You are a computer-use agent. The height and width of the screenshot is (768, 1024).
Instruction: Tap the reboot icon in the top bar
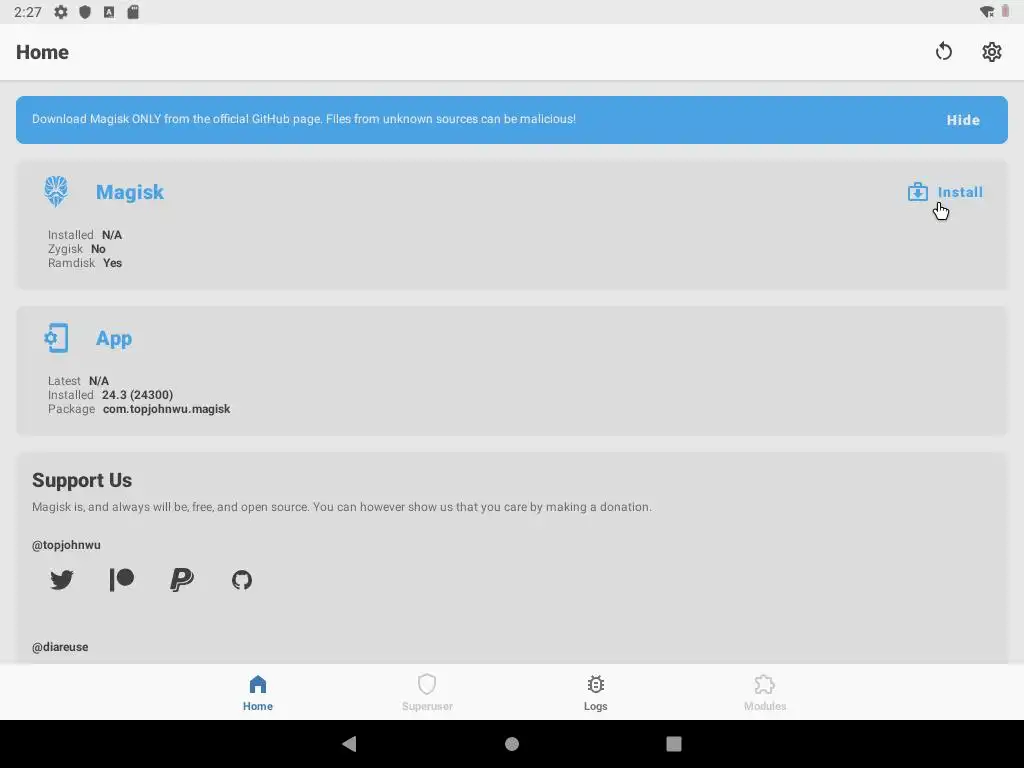point(944,52)
